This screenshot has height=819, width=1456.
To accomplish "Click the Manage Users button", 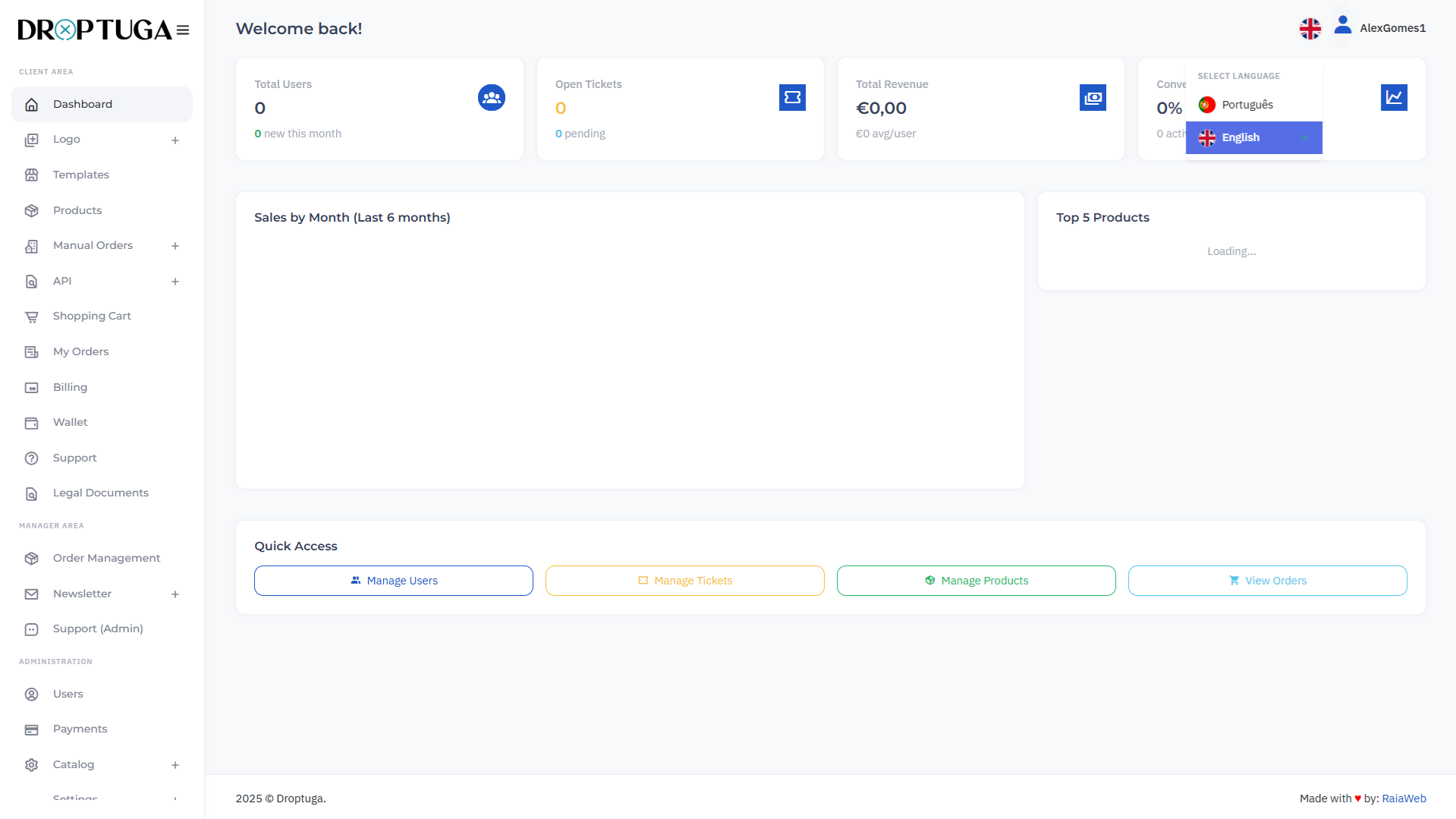I will 394,581.
